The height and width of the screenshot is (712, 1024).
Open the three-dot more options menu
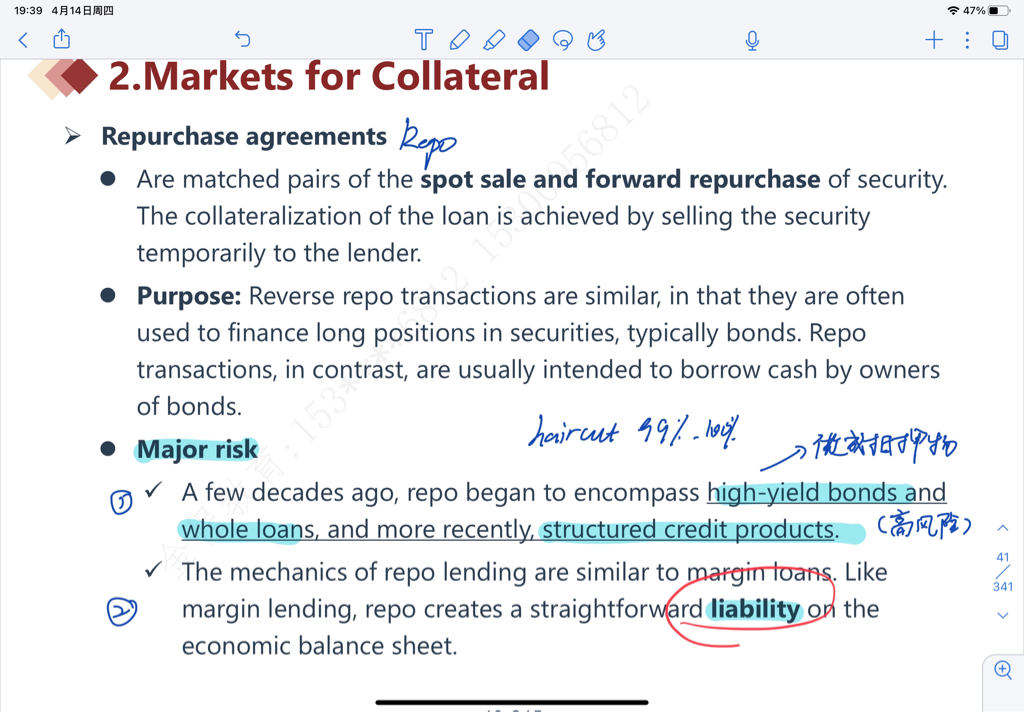[967, 40]
